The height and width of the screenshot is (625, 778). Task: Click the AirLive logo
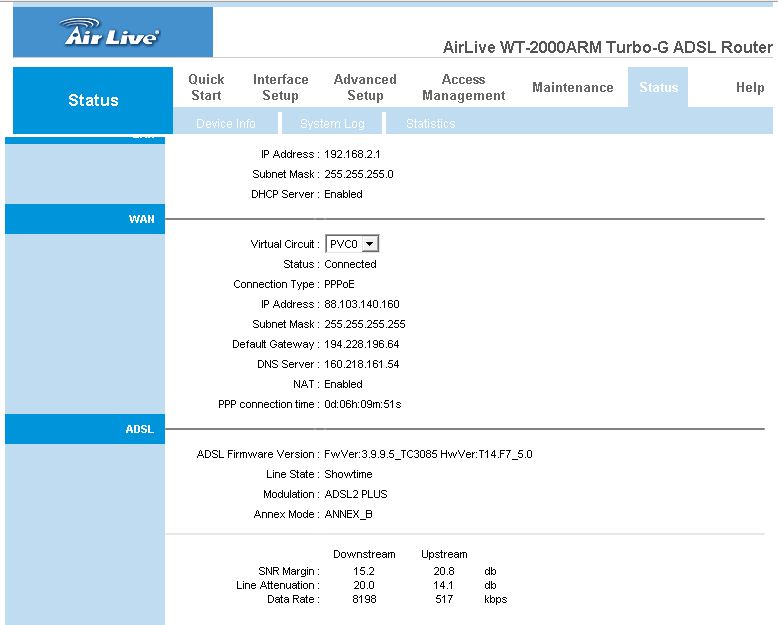112,32
